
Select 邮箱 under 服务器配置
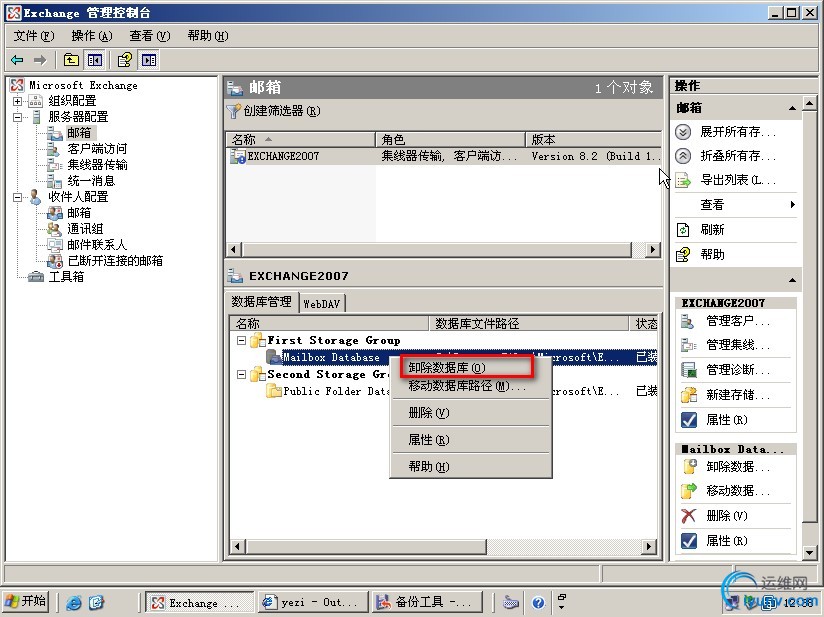pyautogui.click(x=79, y=133)
